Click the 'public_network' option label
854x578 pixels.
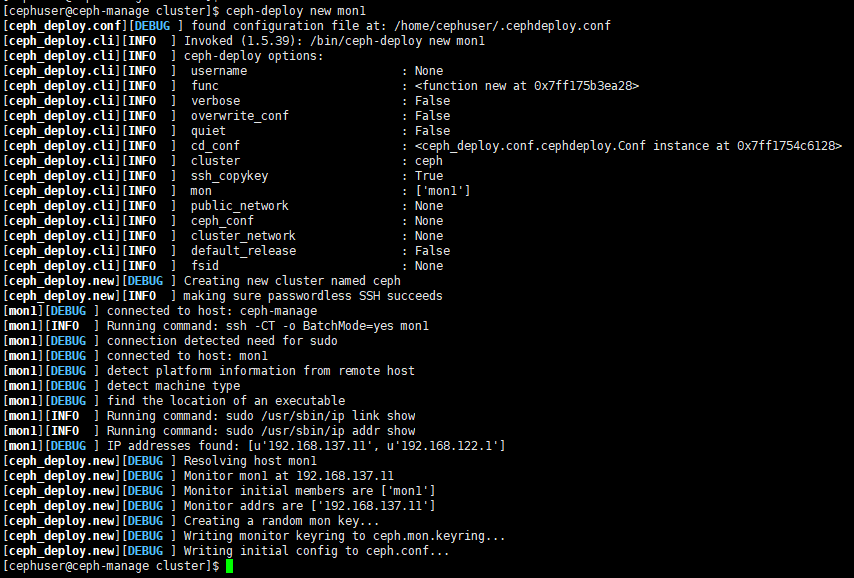pos(240,206)
